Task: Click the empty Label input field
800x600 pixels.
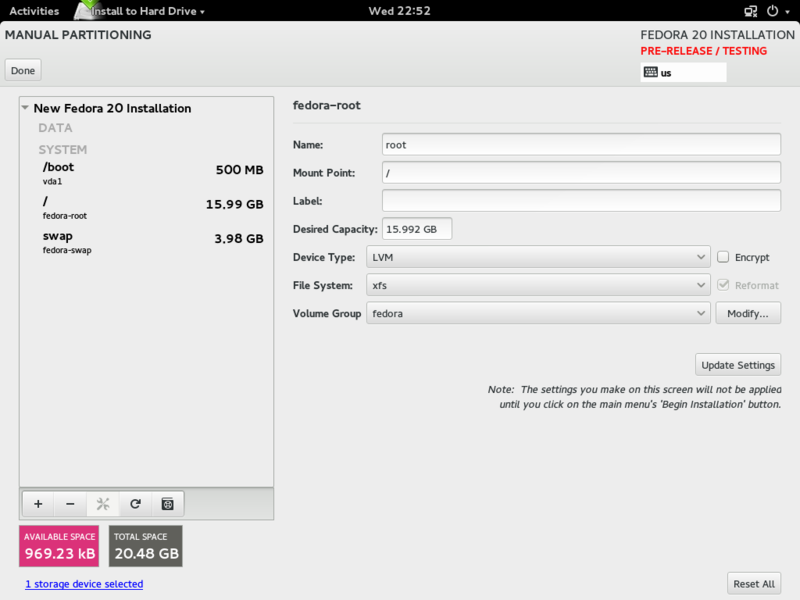Action: pyautogui.click(x=581, y=201)
